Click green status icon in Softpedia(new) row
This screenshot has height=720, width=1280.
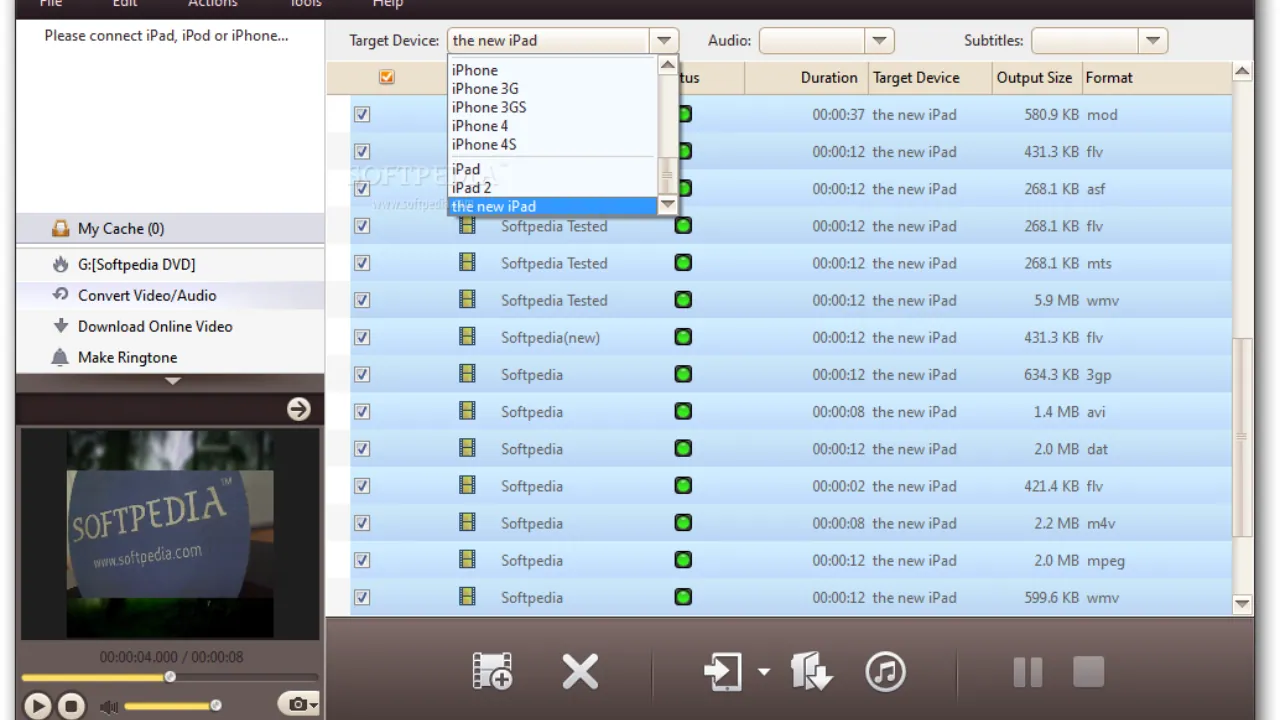pyautogui.click(x=683, y=337)
